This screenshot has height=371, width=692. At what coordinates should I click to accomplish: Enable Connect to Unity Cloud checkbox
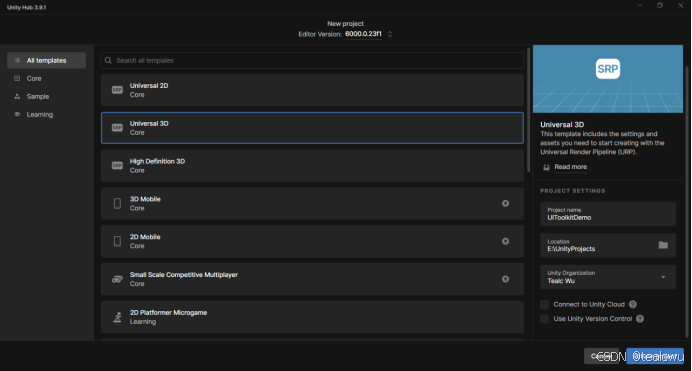[x=545, y=304]
